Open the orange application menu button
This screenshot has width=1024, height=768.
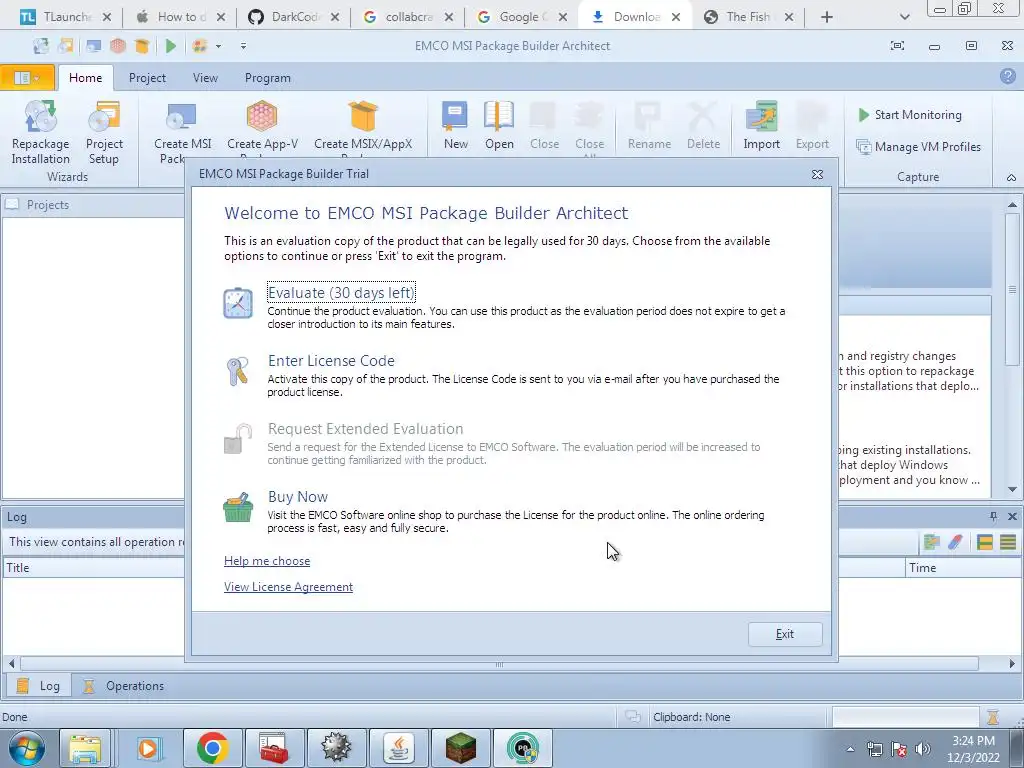[x=27, y=78]
